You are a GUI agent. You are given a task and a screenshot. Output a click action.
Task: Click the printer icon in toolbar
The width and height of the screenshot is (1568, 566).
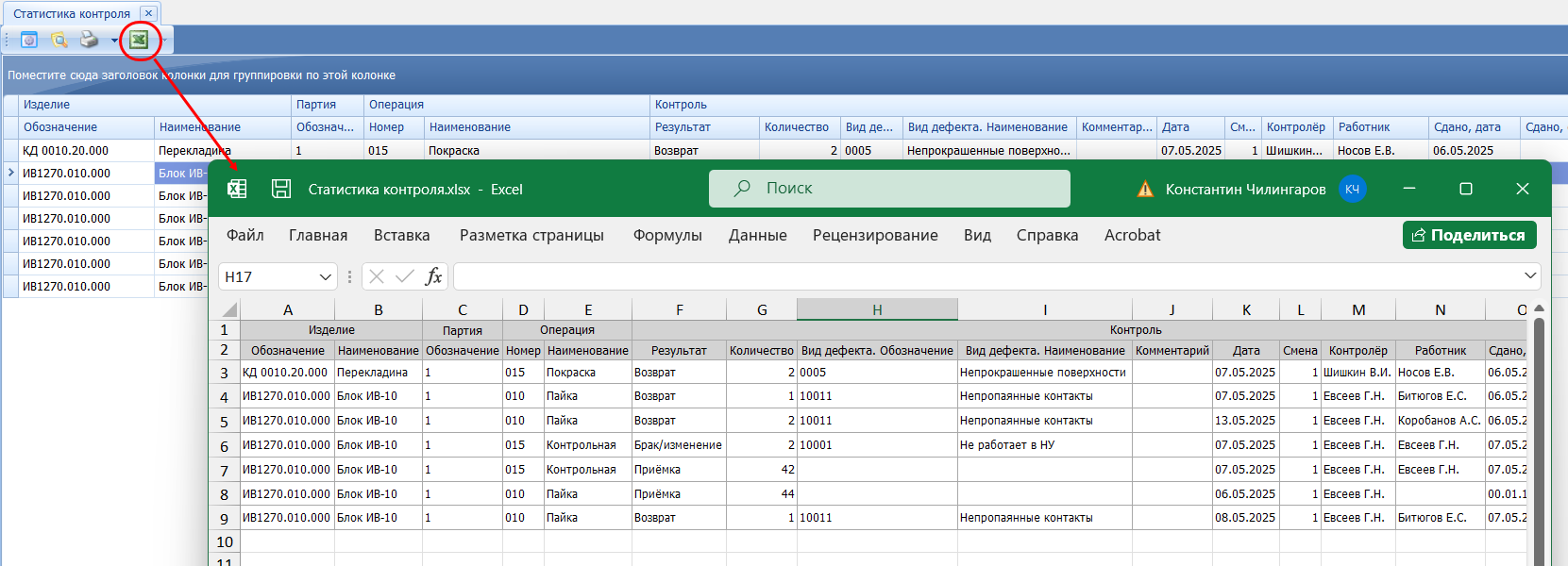[x=89, y=40]
